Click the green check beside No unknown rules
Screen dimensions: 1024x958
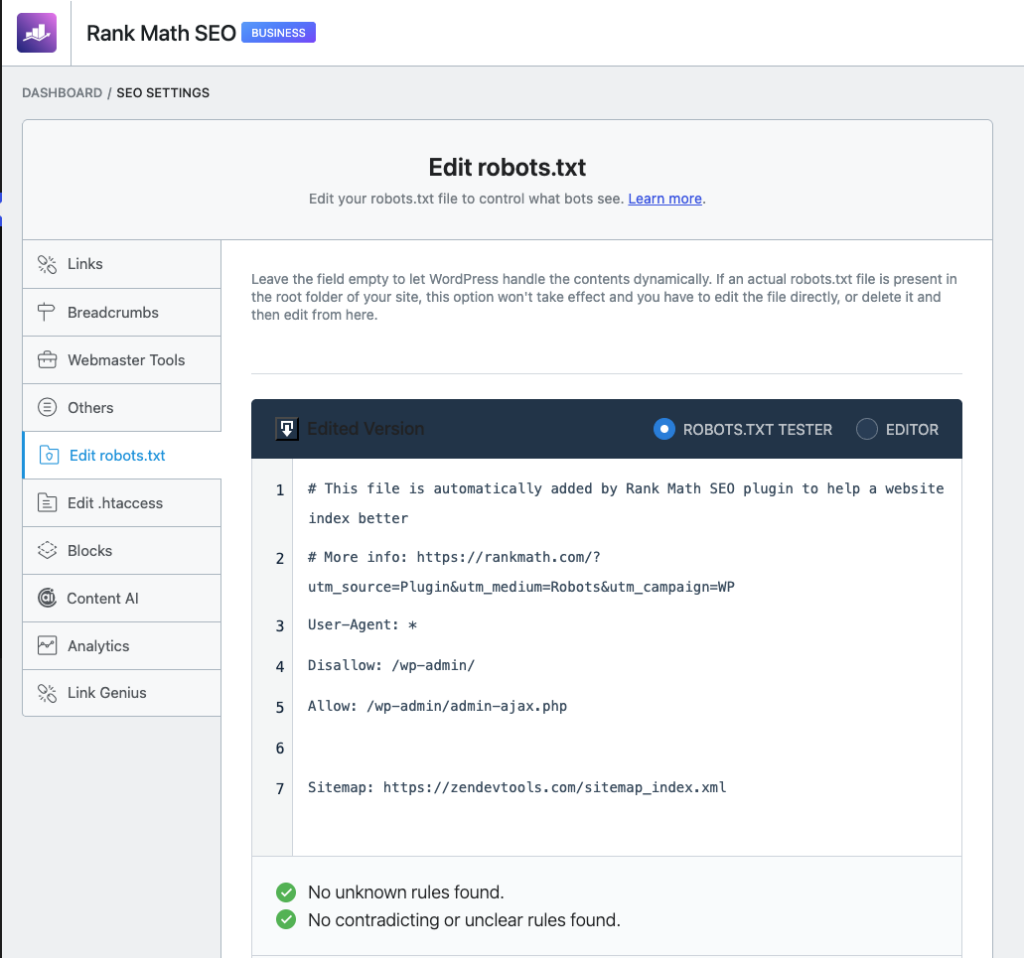[286, 892]
